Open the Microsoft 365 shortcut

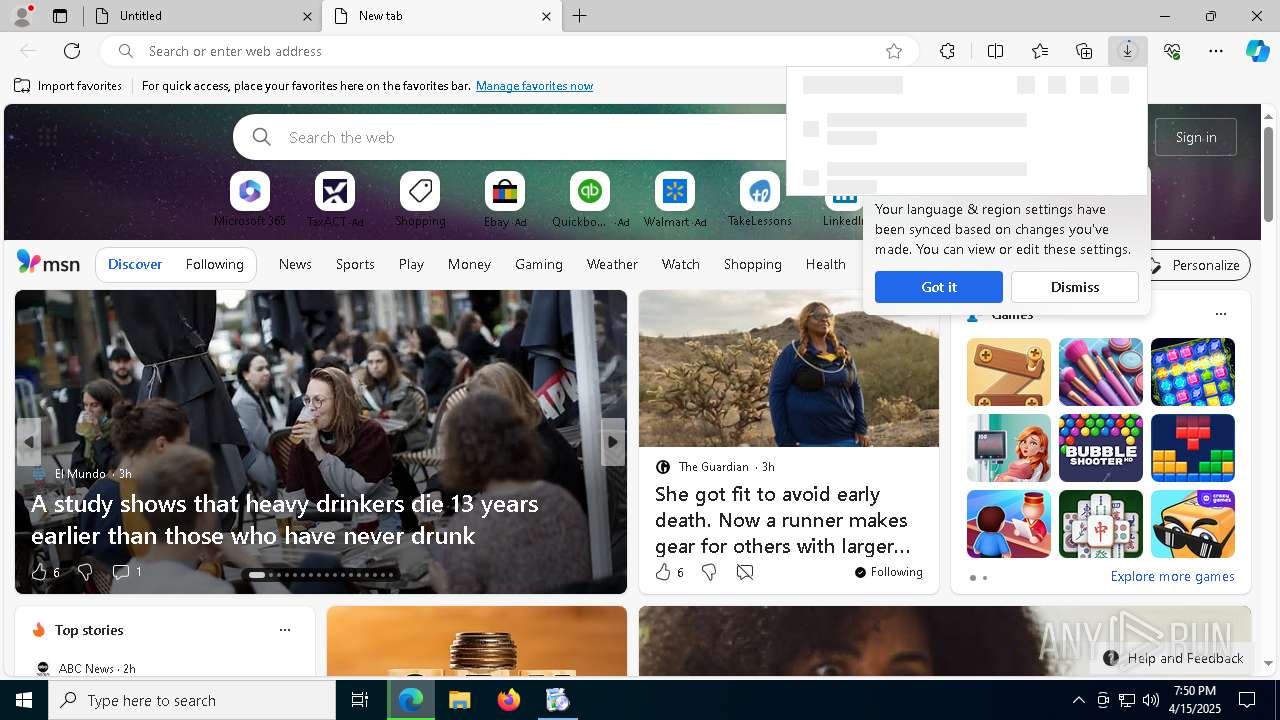250,199
